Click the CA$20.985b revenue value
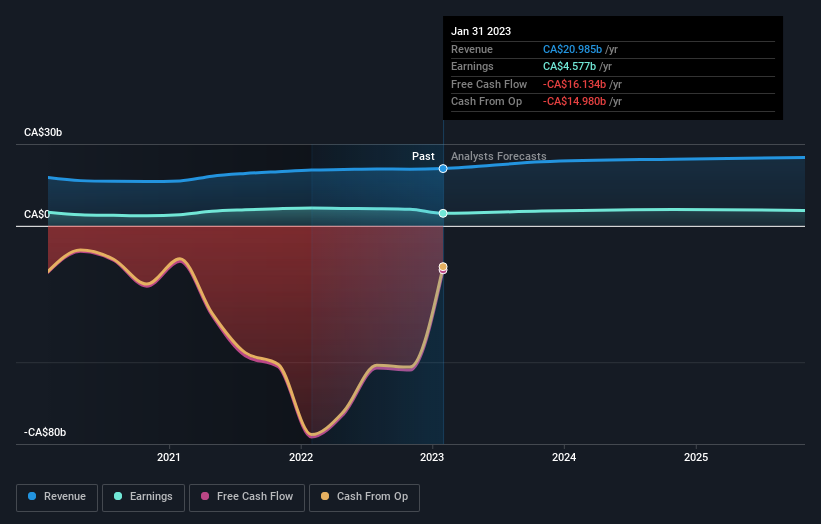Screen dimensions: 821x524 pos(572,49)
